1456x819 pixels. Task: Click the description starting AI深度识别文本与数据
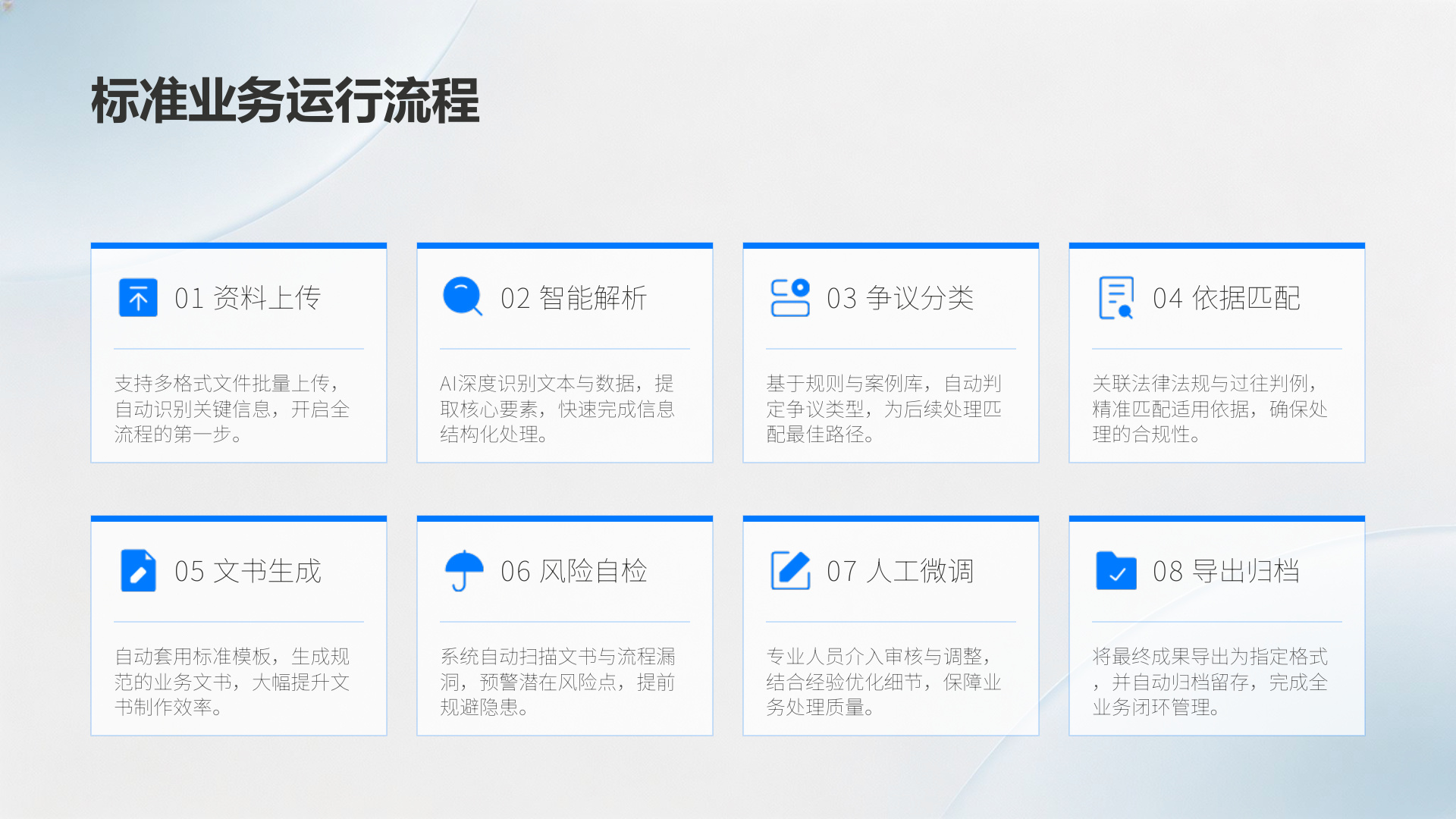click(557, 409)
